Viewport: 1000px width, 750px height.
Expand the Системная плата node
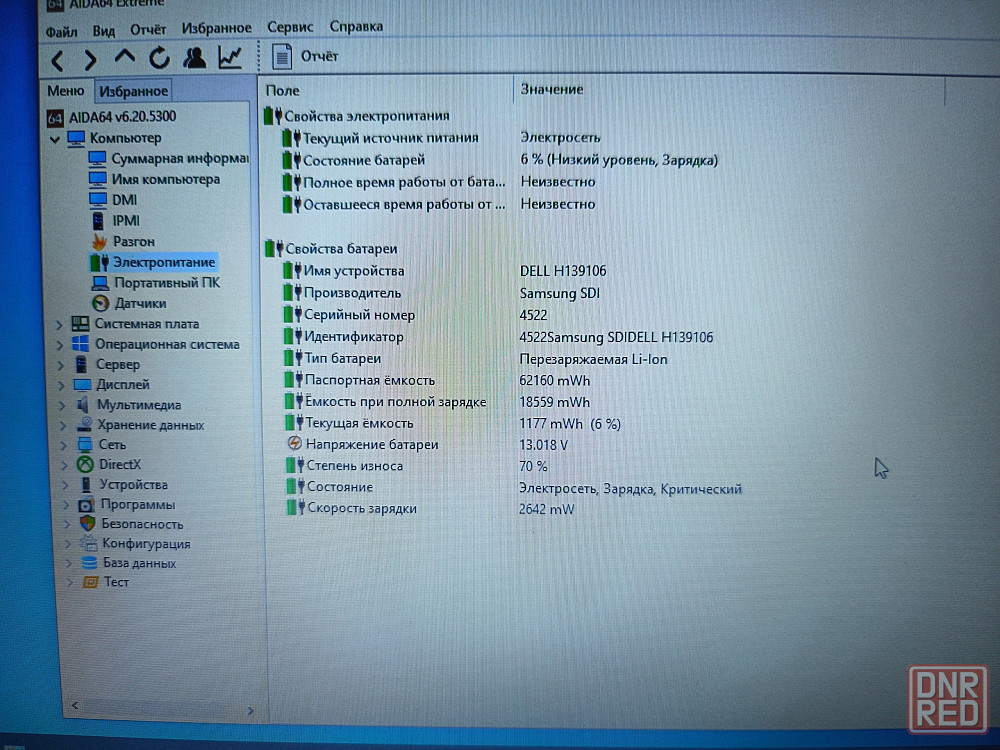click(x=59, y=325)
